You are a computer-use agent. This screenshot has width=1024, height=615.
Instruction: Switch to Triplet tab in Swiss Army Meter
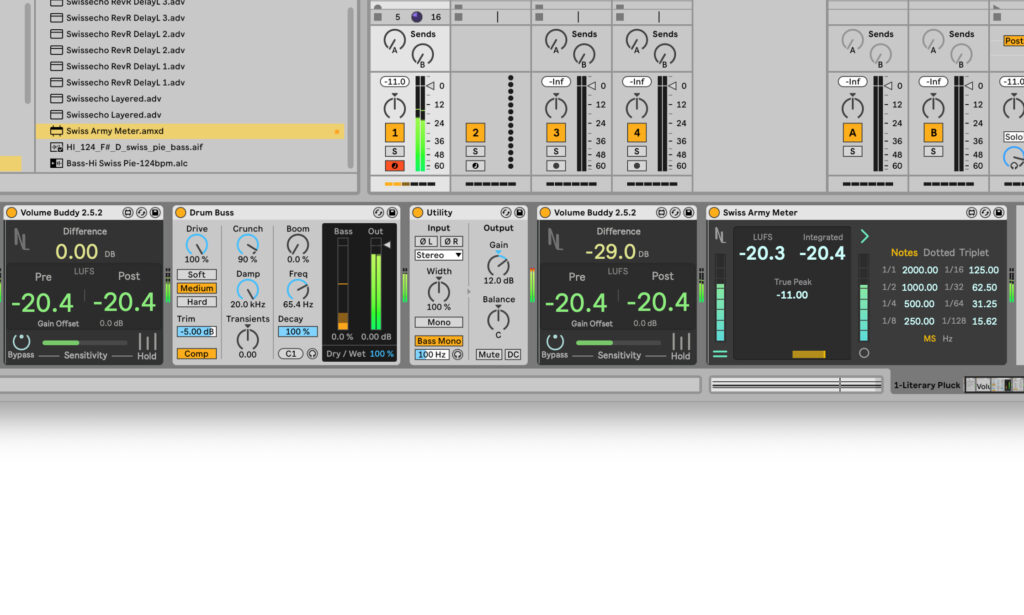[974, 253]
